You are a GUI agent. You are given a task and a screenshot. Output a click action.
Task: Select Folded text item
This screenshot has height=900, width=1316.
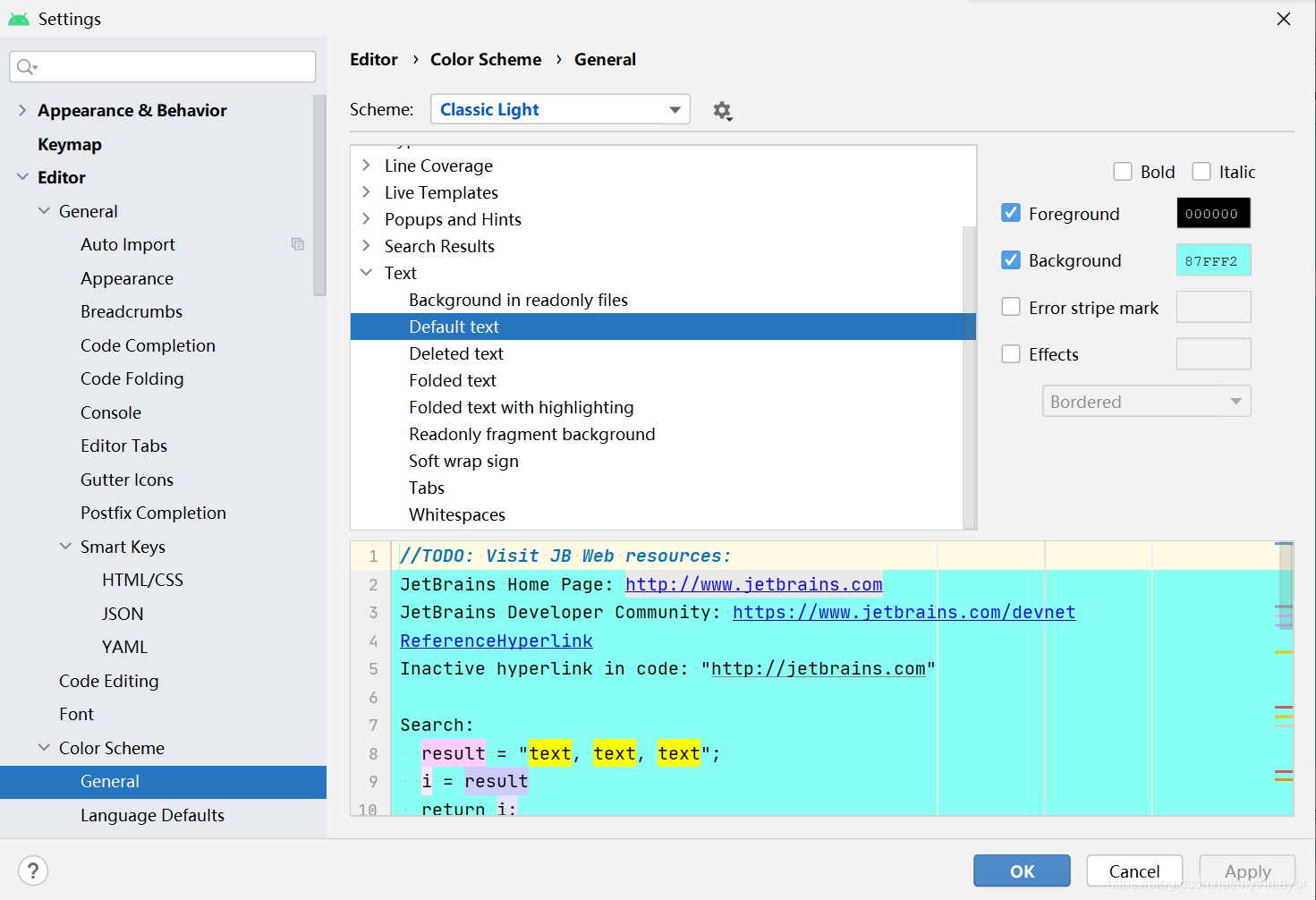tap(453, 380)
